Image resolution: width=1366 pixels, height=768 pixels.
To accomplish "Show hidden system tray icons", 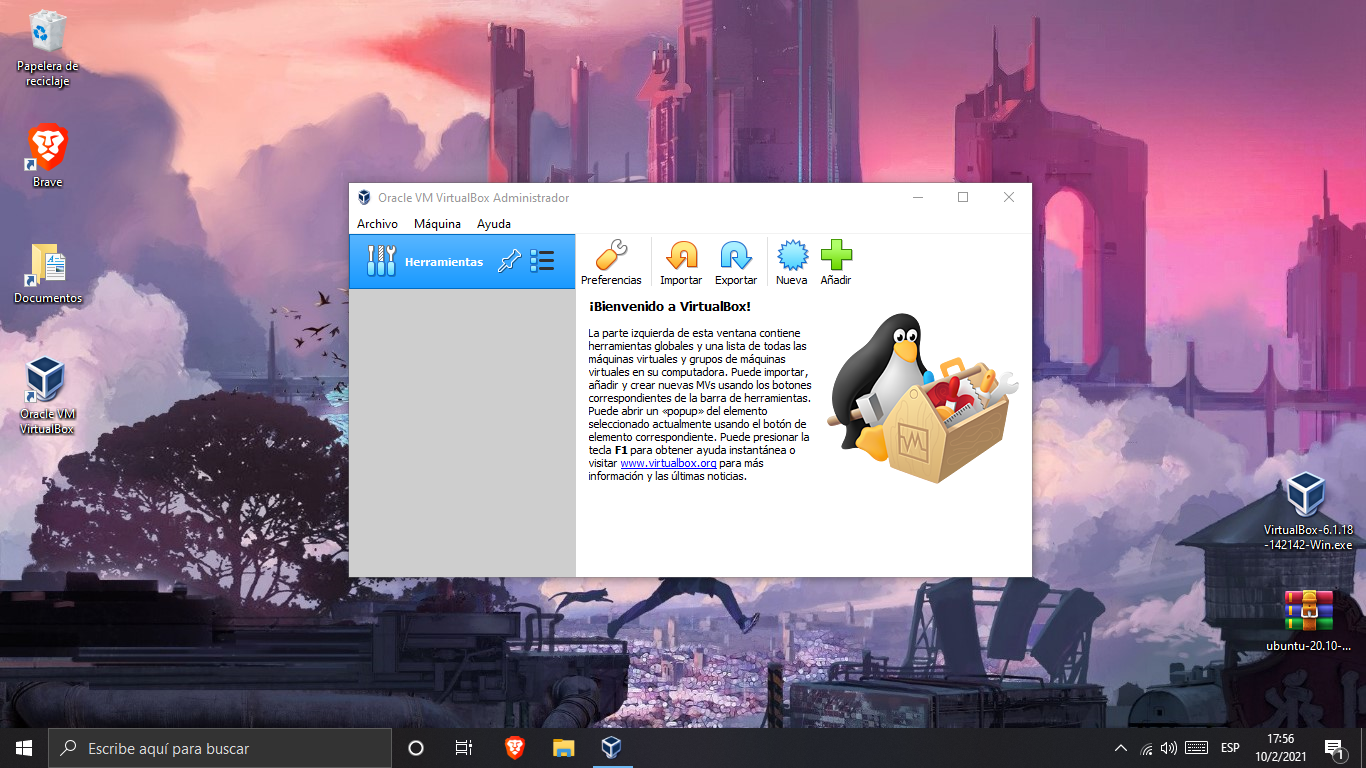I will click(x=1121, y=748).
